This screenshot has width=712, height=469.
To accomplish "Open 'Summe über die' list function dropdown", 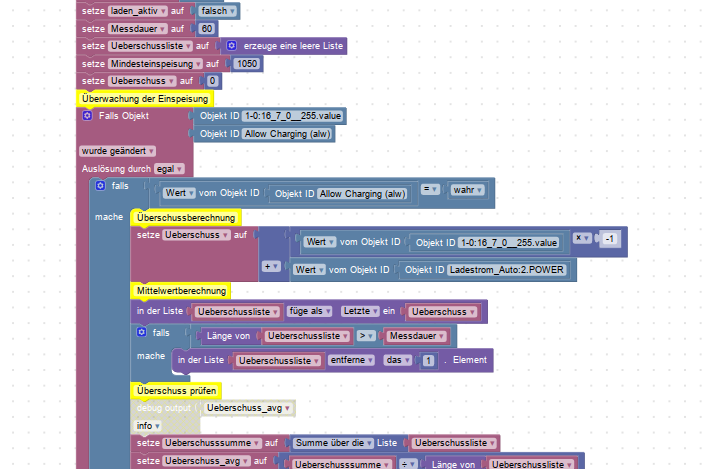I will click(333, 443).
